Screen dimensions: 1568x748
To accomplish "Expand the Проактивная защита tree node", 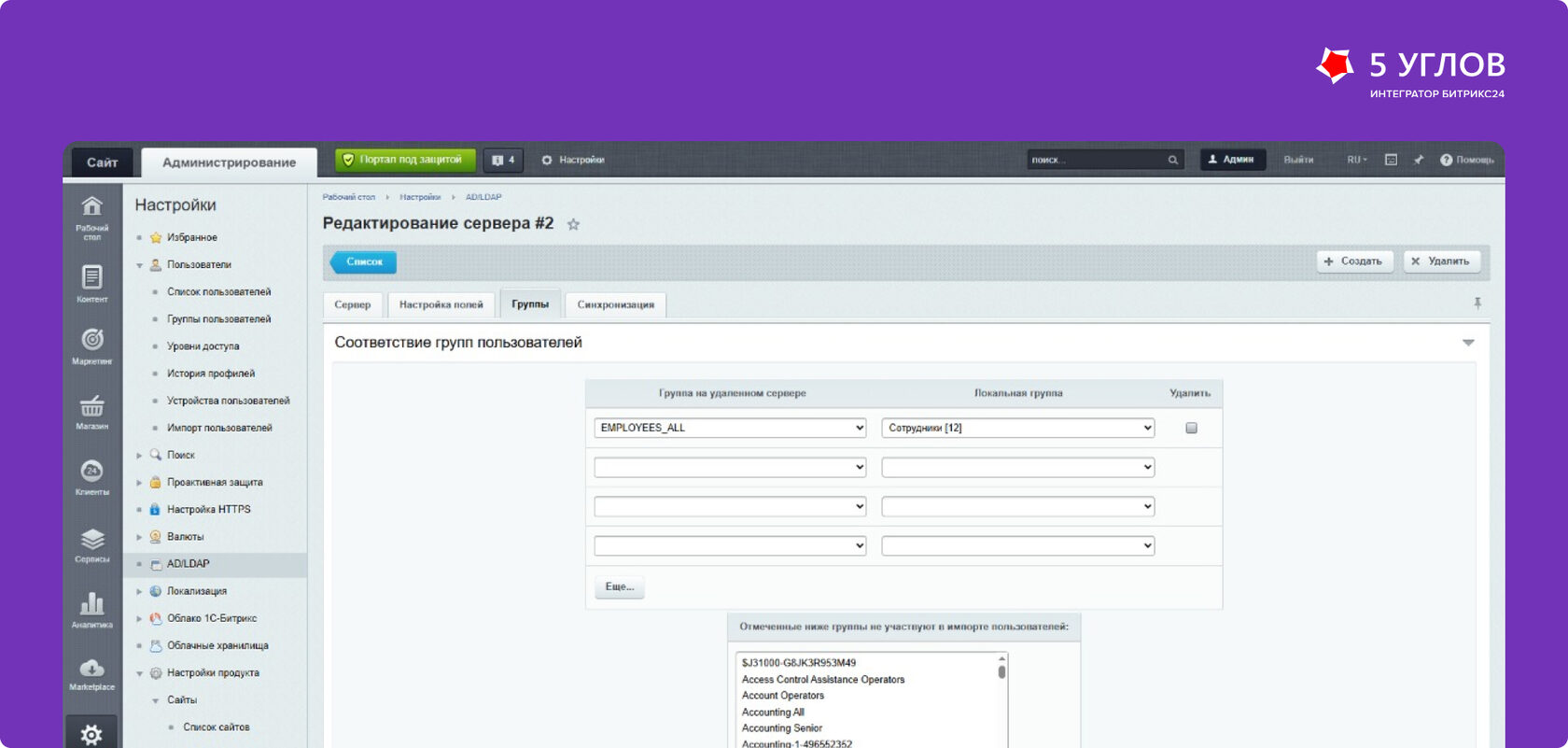I will click(x=139, y=483).
